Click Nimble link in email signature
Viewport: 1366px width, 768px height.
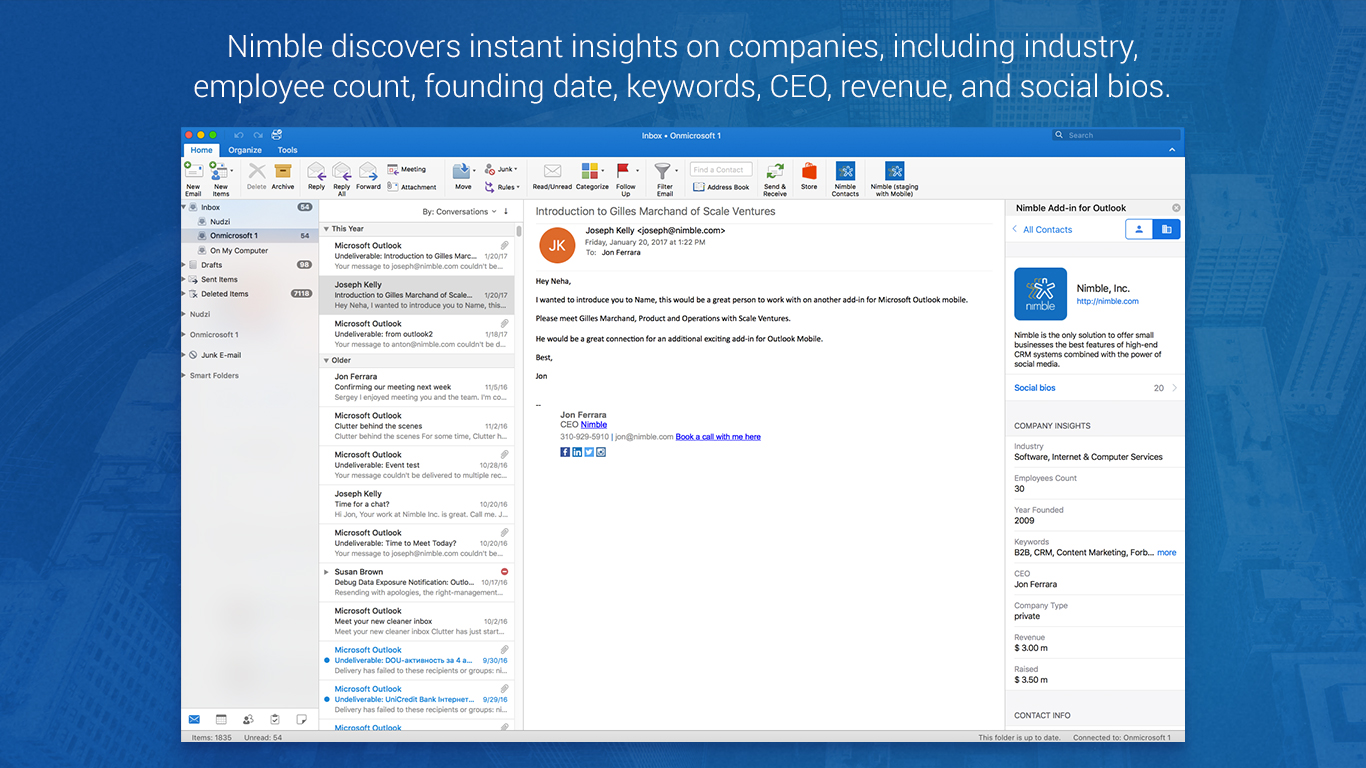[594, 425]
